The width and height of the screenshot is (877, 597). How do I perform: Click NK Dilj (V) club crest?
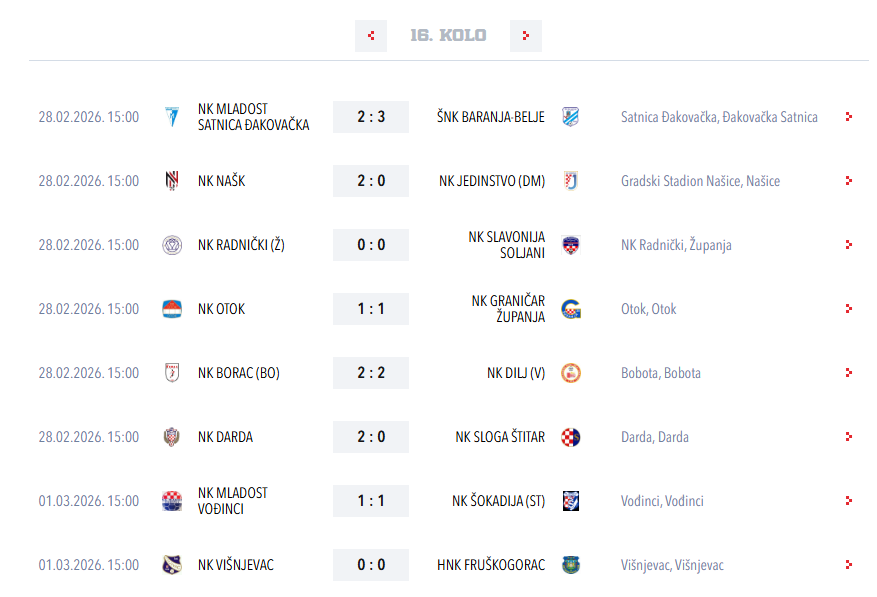pyautogui.click(x=571, y=373)
